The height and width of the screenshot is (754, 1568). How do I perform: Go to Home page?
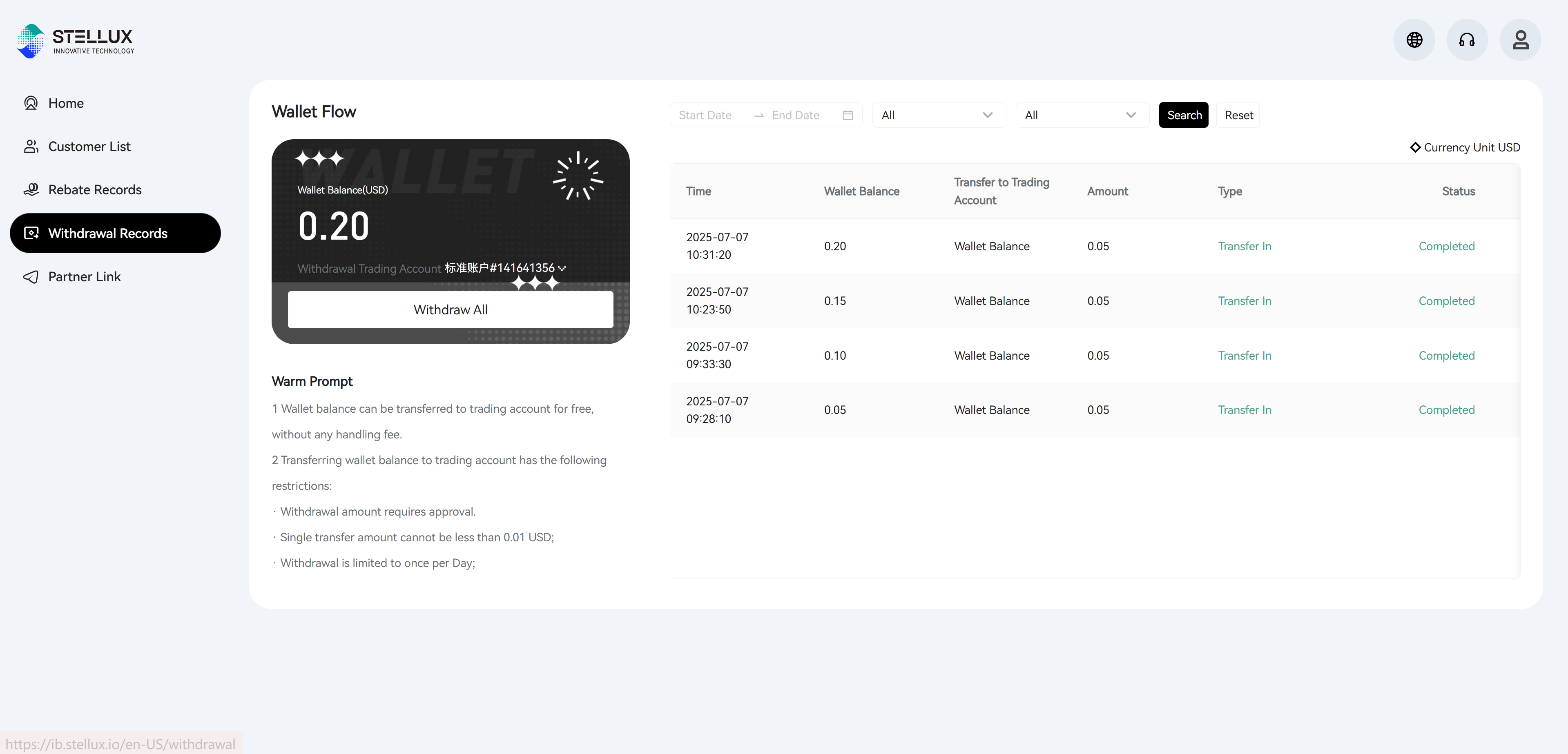115,103
